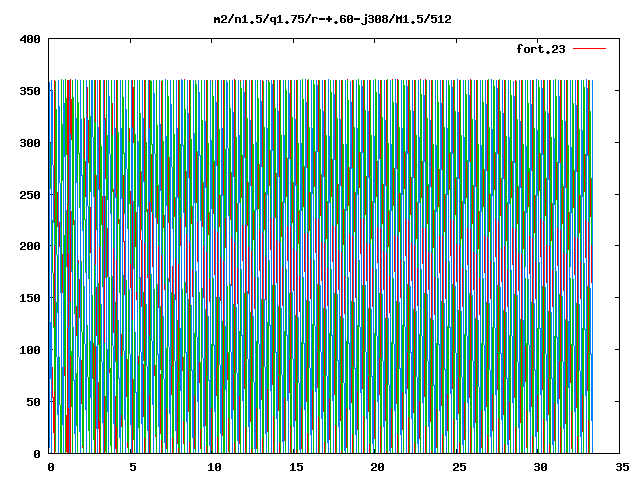
Task: Click the x-axis label 5
Action: pyautogui.click(x=133, y=467)
